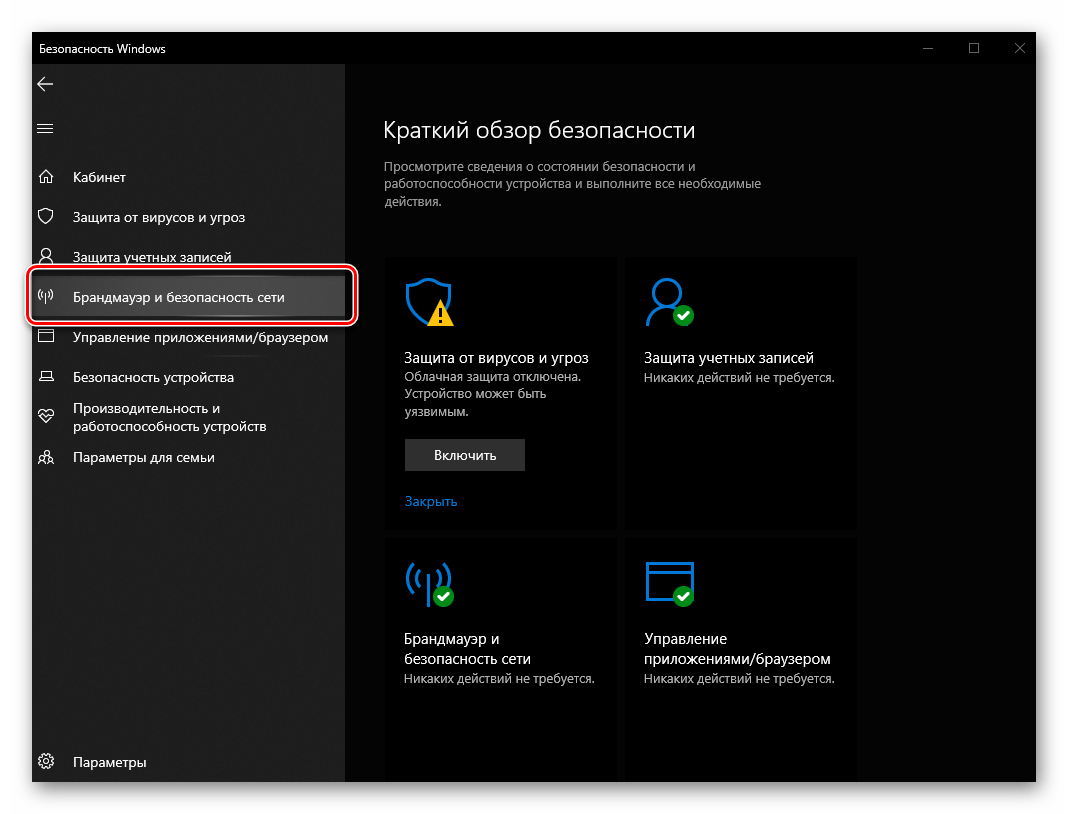The width and height of the screenshot is (1068, 814).
Task: Open the Защита учетных записей tile heading
Action: [x=728, y=358]
